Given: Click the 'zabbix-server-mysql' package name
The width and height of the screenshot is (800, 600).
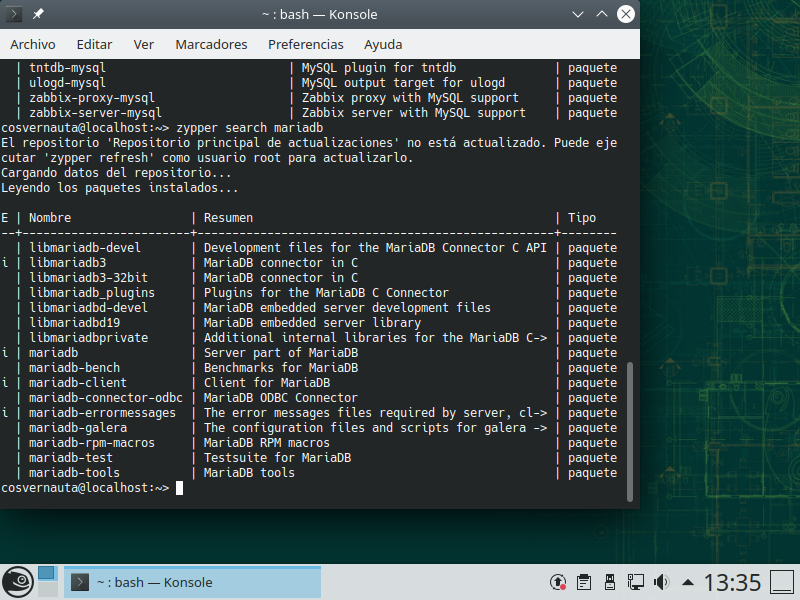Looking at the screenshot, I should [95, 113].
